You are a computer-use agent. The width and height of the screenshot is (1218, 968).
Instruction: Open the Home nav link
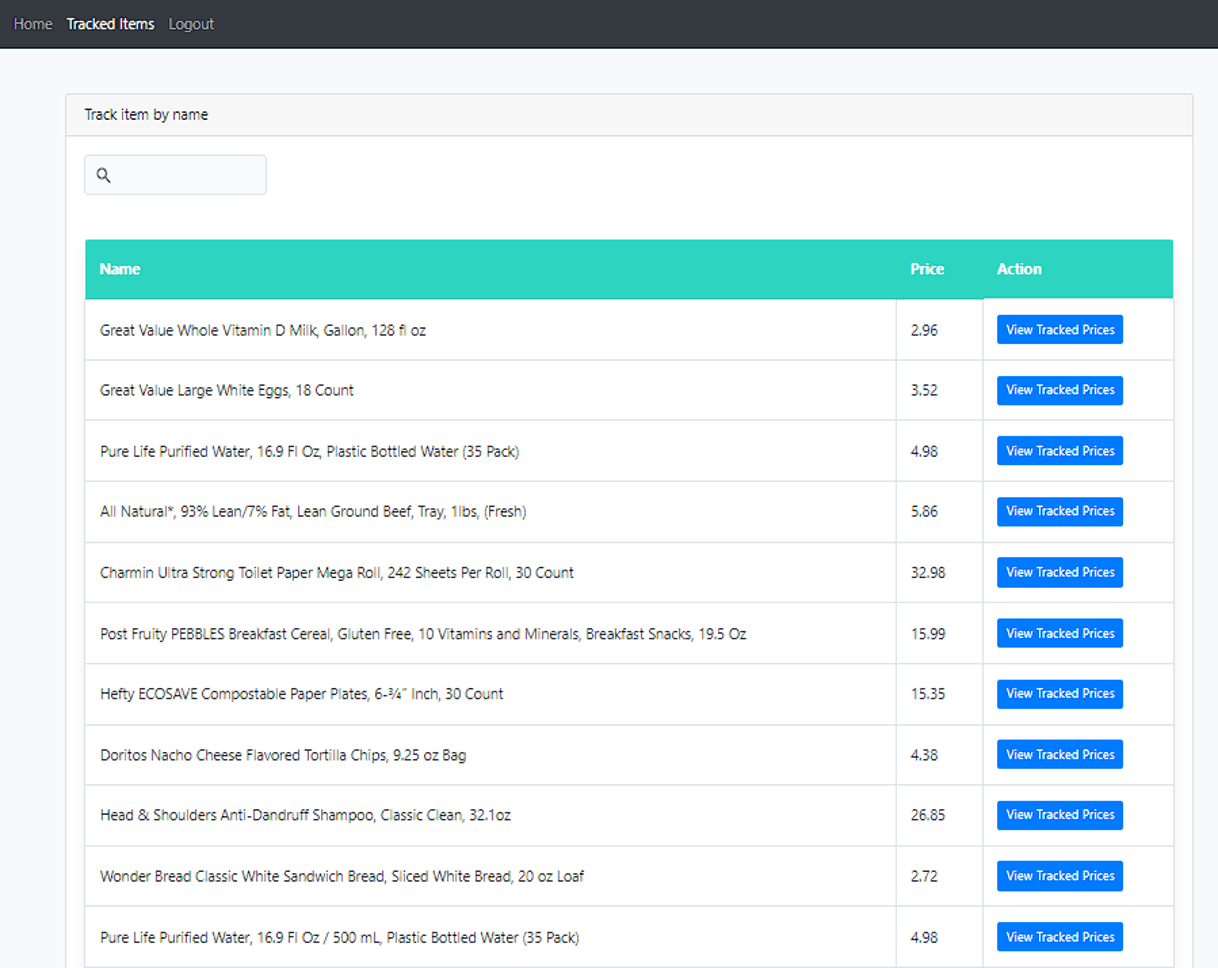point(33,24)
